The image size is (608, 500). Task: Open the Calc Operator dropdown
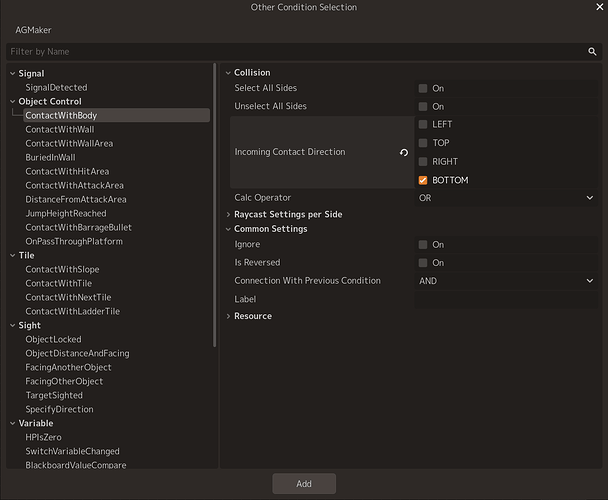tap(506, 198)
